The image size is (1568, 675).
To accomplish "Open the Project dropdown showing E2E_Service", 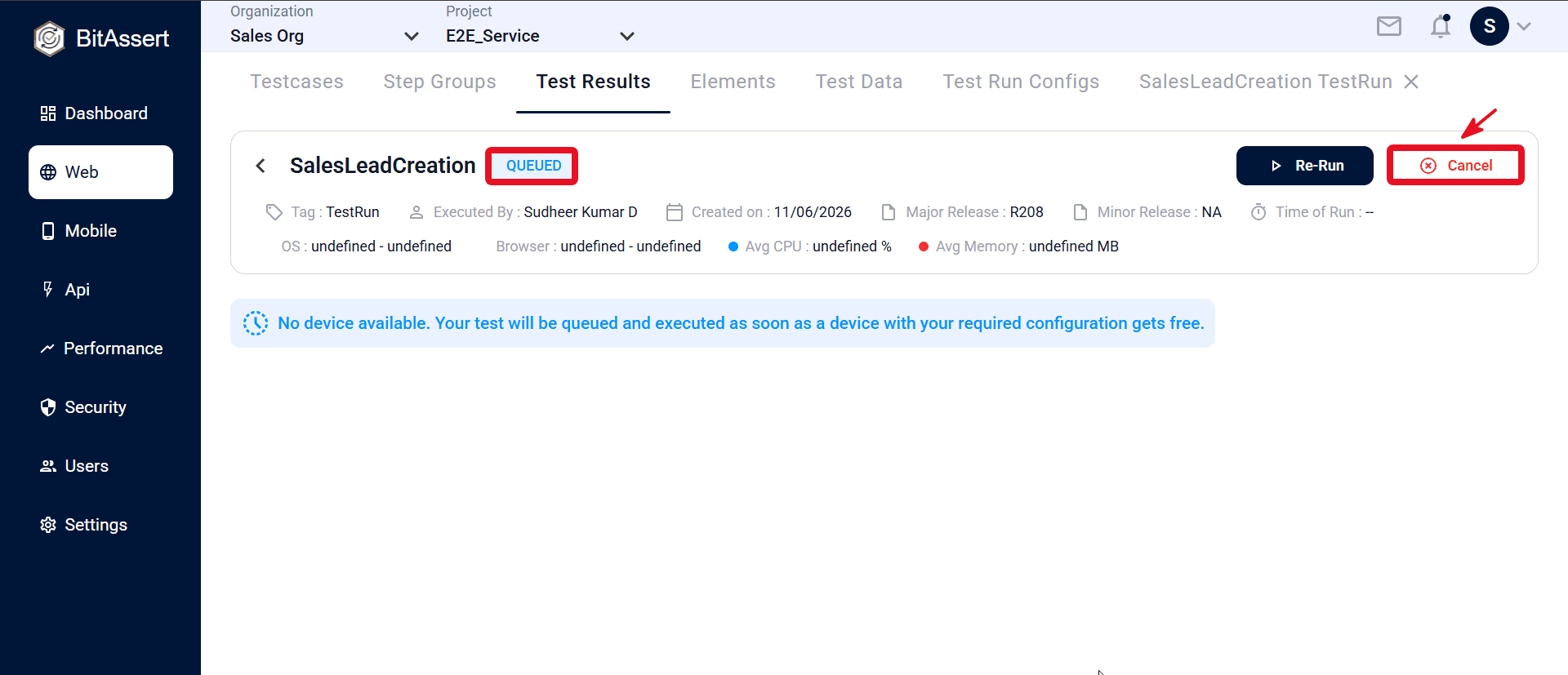I will (x=540, y=36).
